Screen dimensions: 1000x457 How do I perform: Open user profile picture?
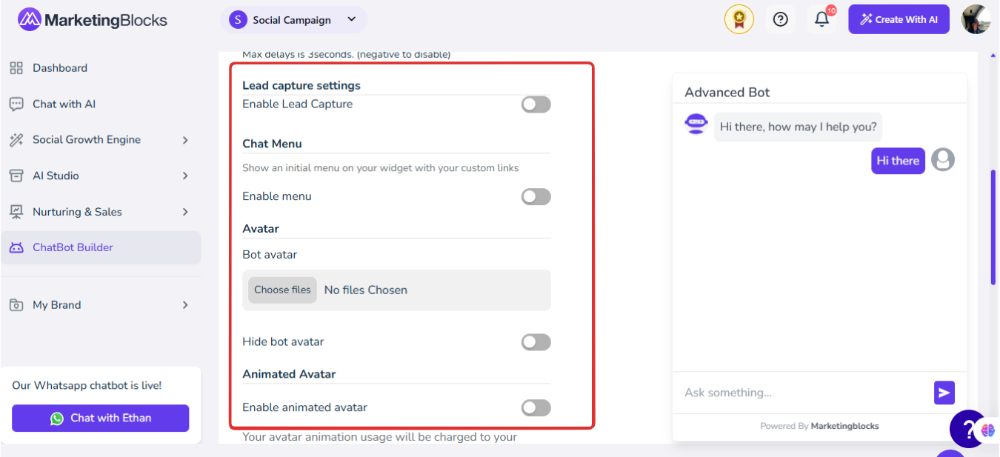(976, 19)
